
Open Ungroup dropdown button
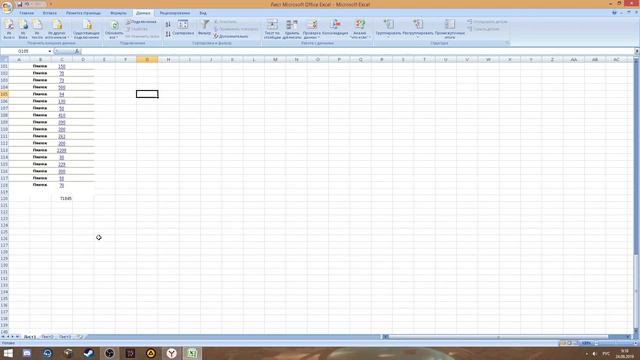[418, 28]
